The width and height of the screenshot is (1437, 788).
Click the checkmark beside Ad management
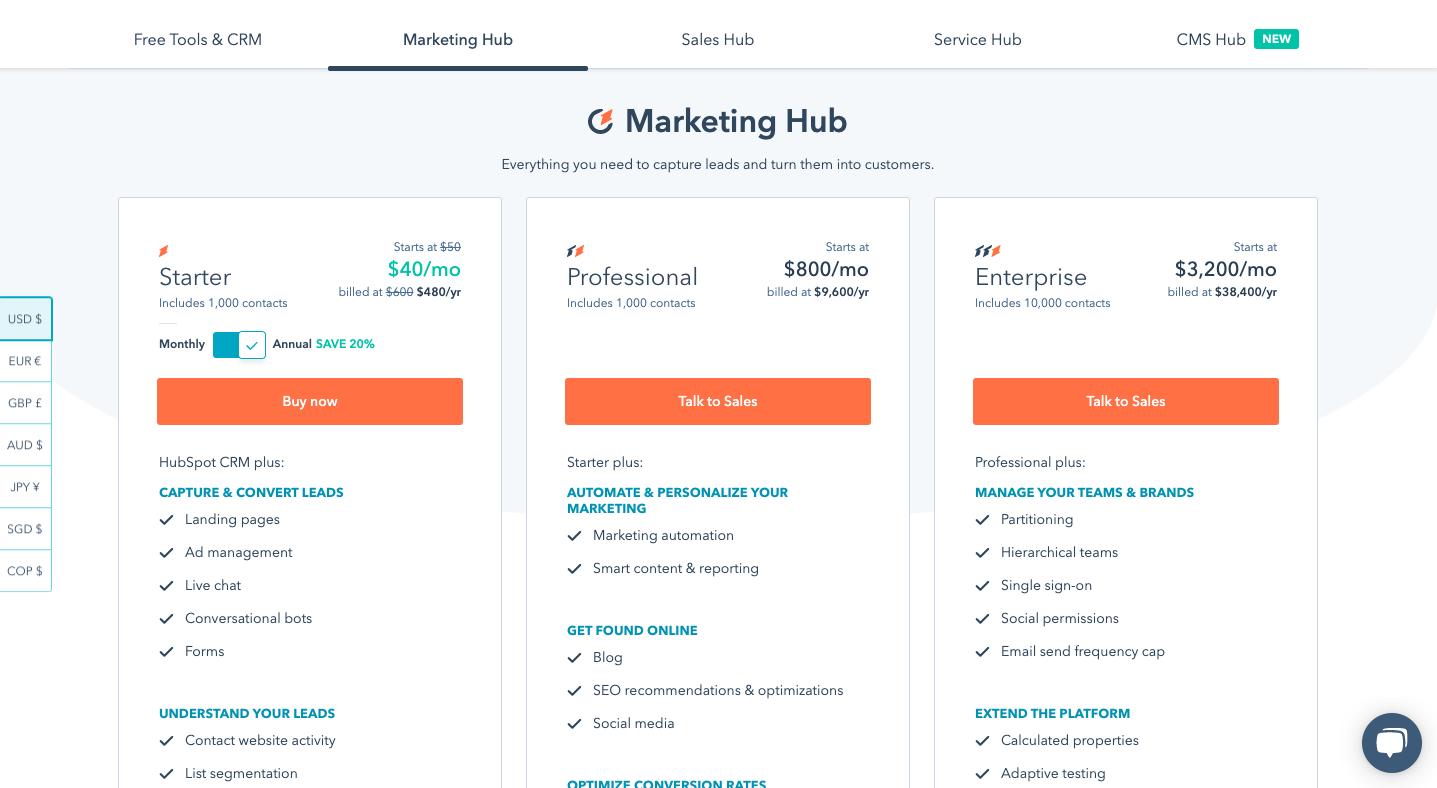(167, 553)
